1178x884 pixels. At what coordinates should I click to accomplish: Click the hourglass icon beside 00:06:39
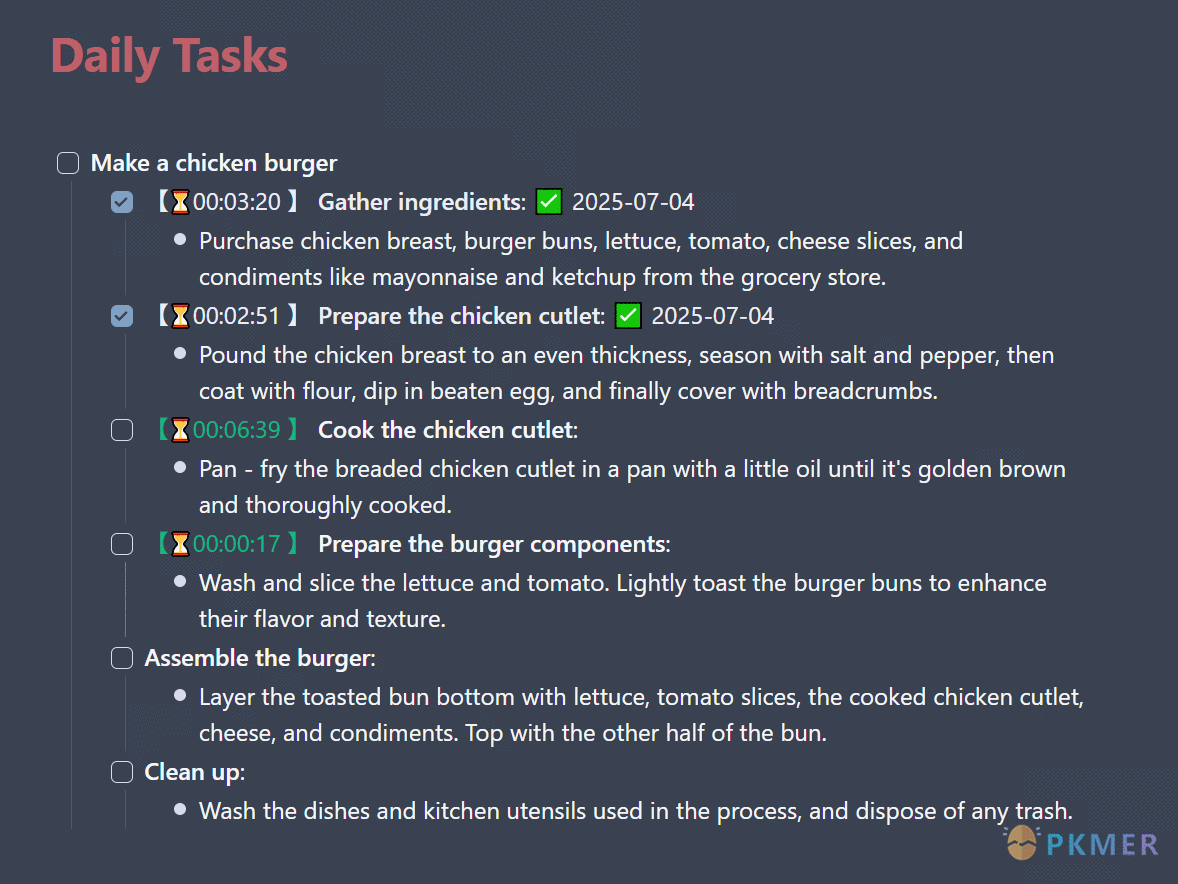(180, 430)
